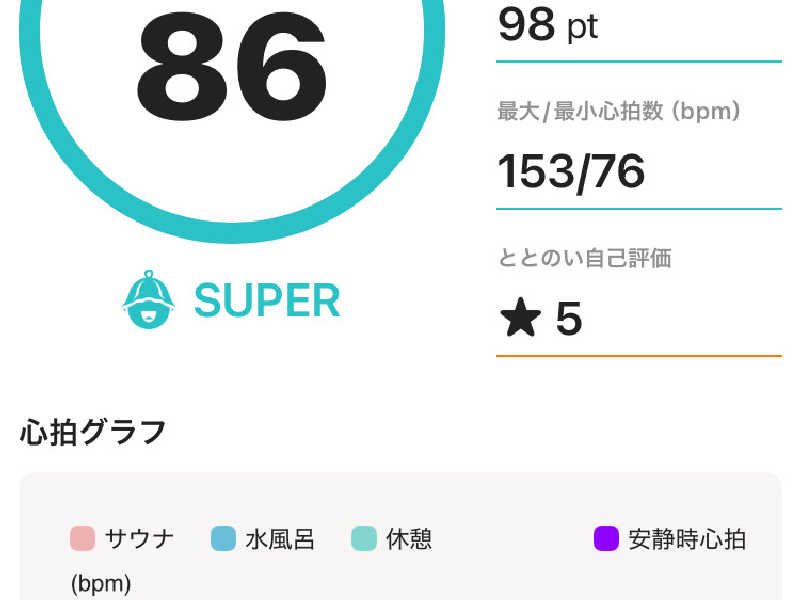Click the サウナ legend text
800x600 pixels.
click(139, 540)
